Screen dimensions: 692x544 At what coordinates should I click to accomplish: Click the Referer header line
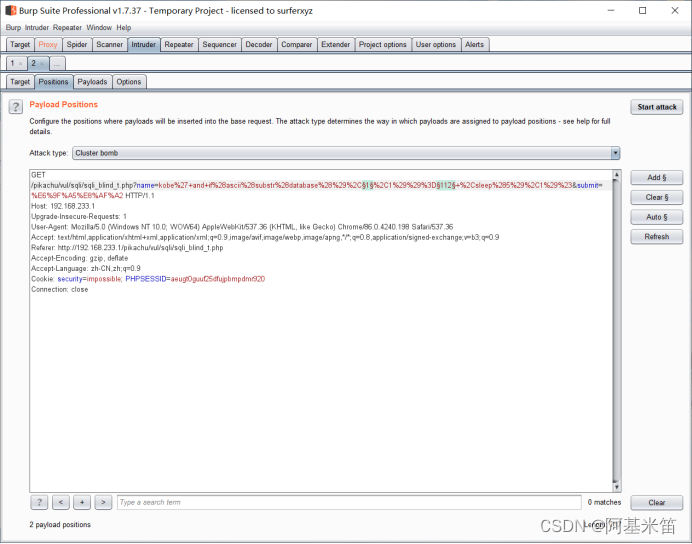coord(127,248)
